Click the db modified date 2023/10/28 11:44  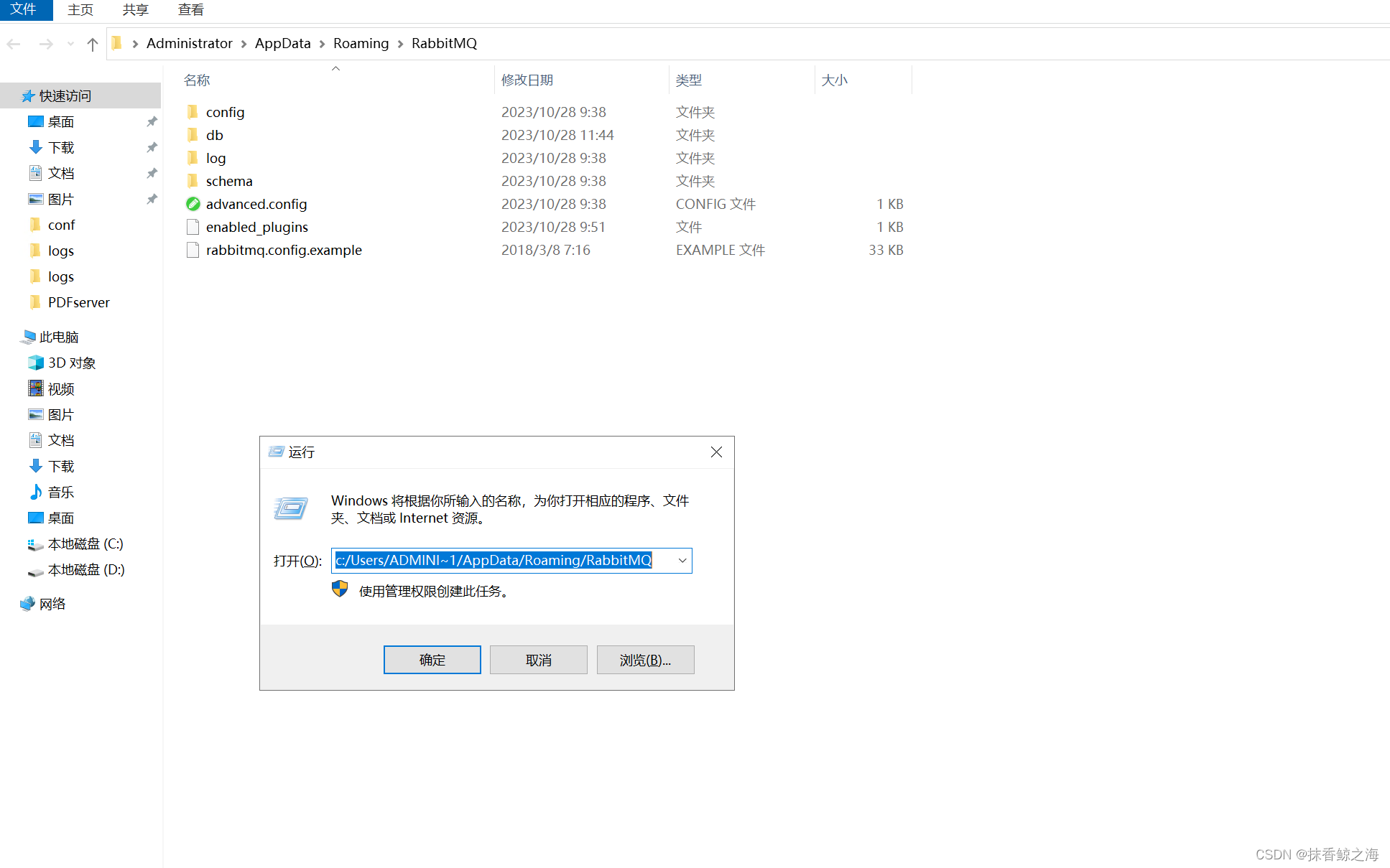557,135
